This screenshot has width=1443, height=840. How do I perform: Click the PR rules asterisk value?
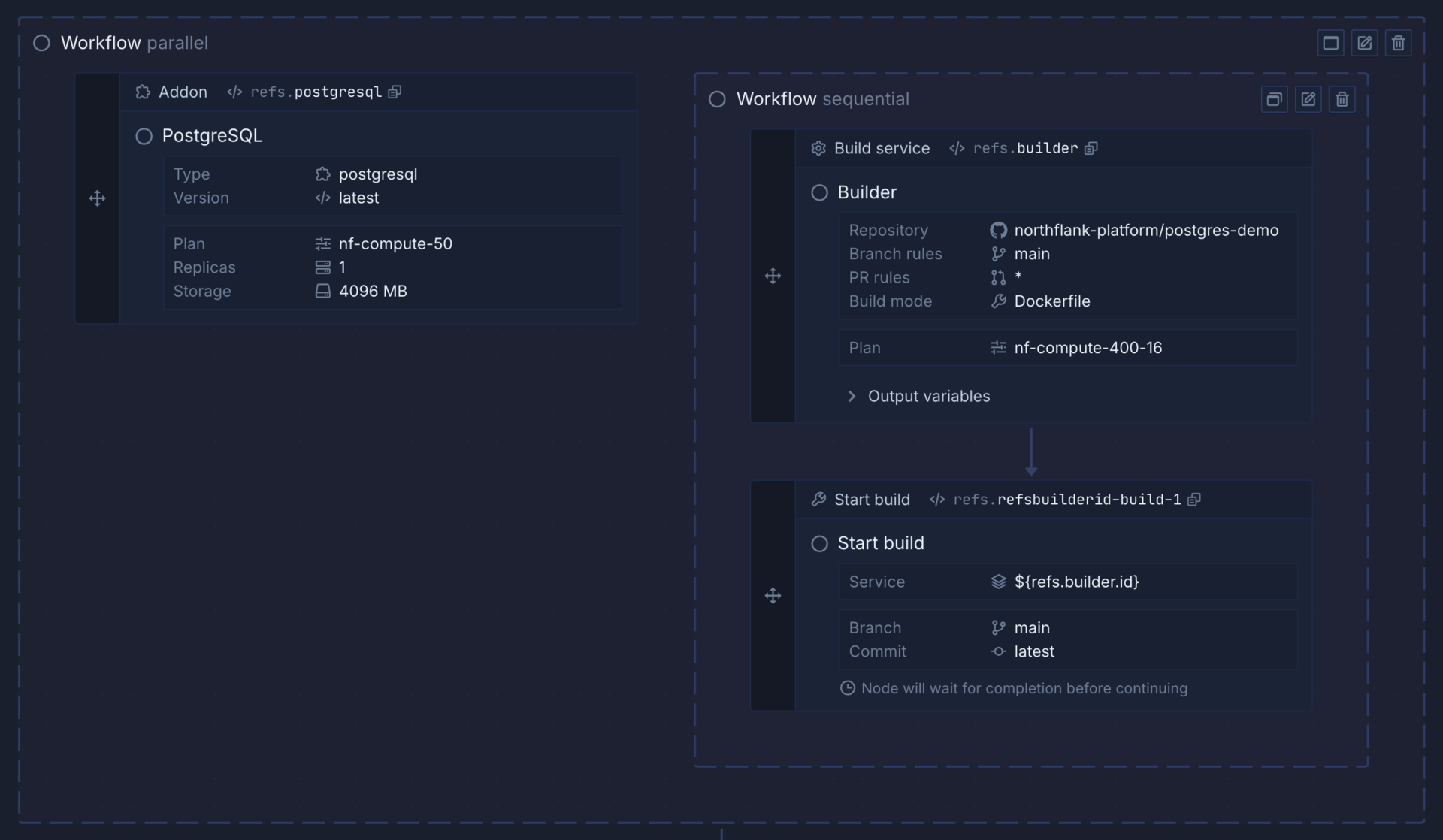point(1018,276)
